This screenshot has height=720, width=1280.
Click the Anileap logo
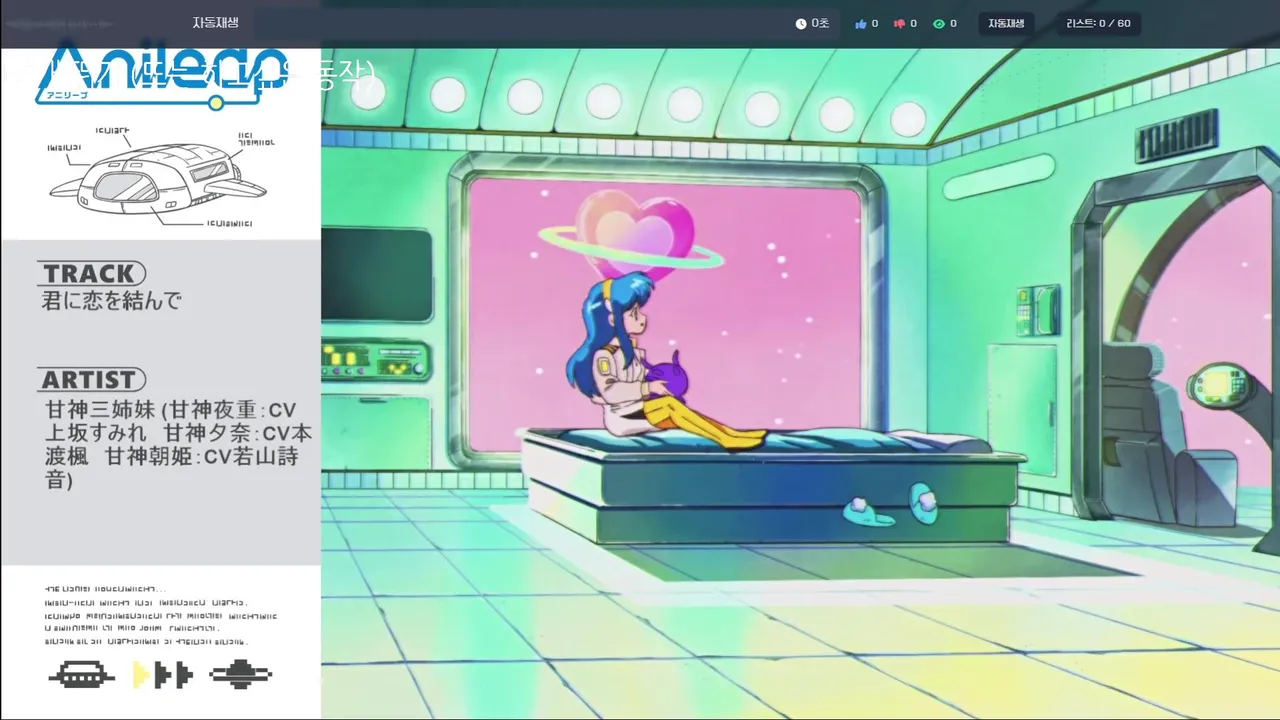pos(162,76)
